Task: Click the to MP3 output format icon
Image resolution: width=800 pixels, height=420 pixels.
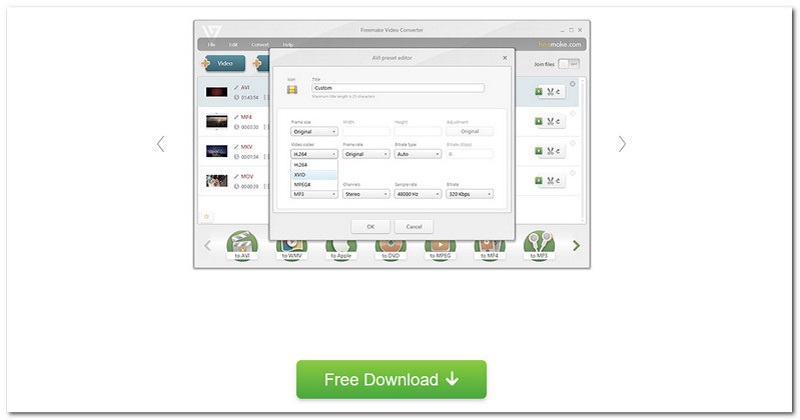Action: click(x=539, y=246)
